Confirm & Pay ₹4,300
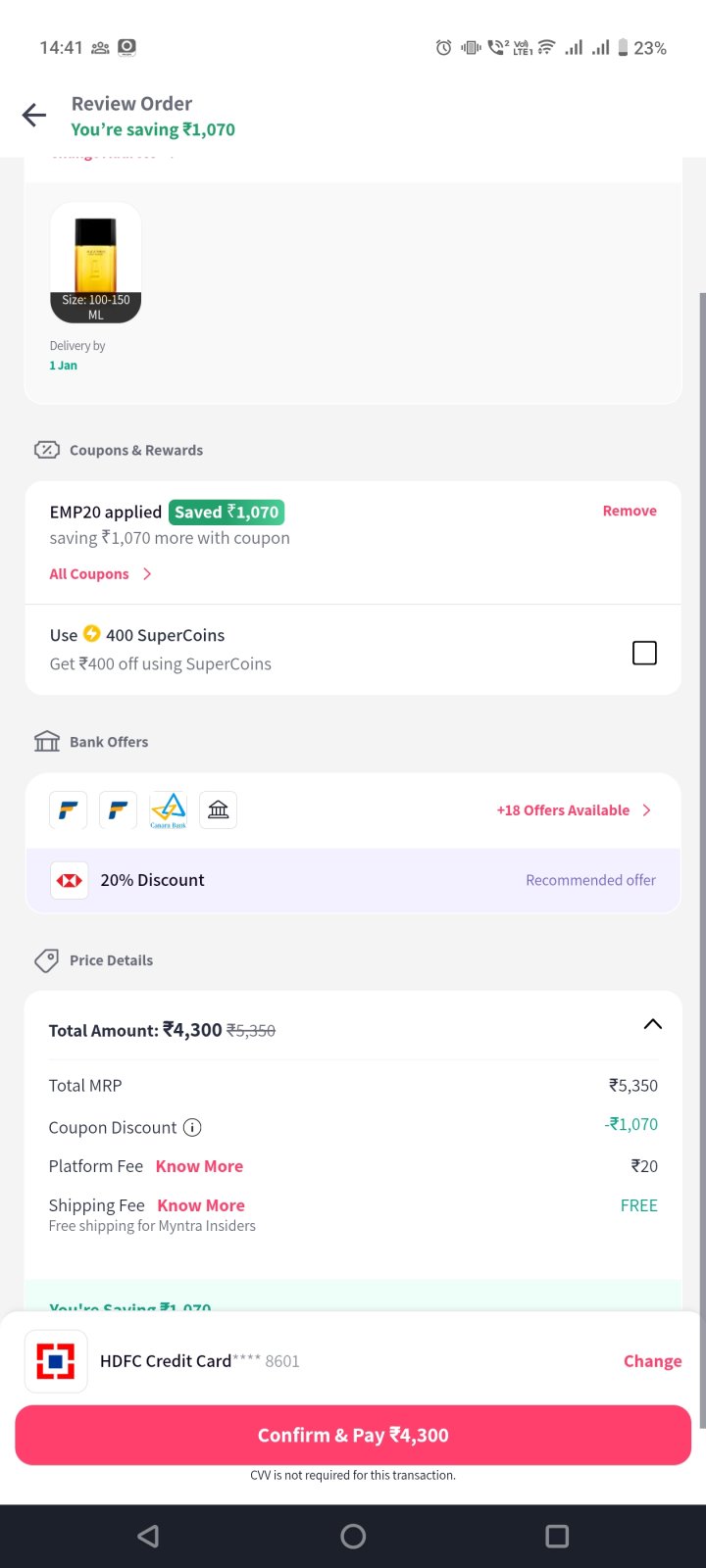The width and height of the screenshot is (706, 1568). tap(353, 1435)
